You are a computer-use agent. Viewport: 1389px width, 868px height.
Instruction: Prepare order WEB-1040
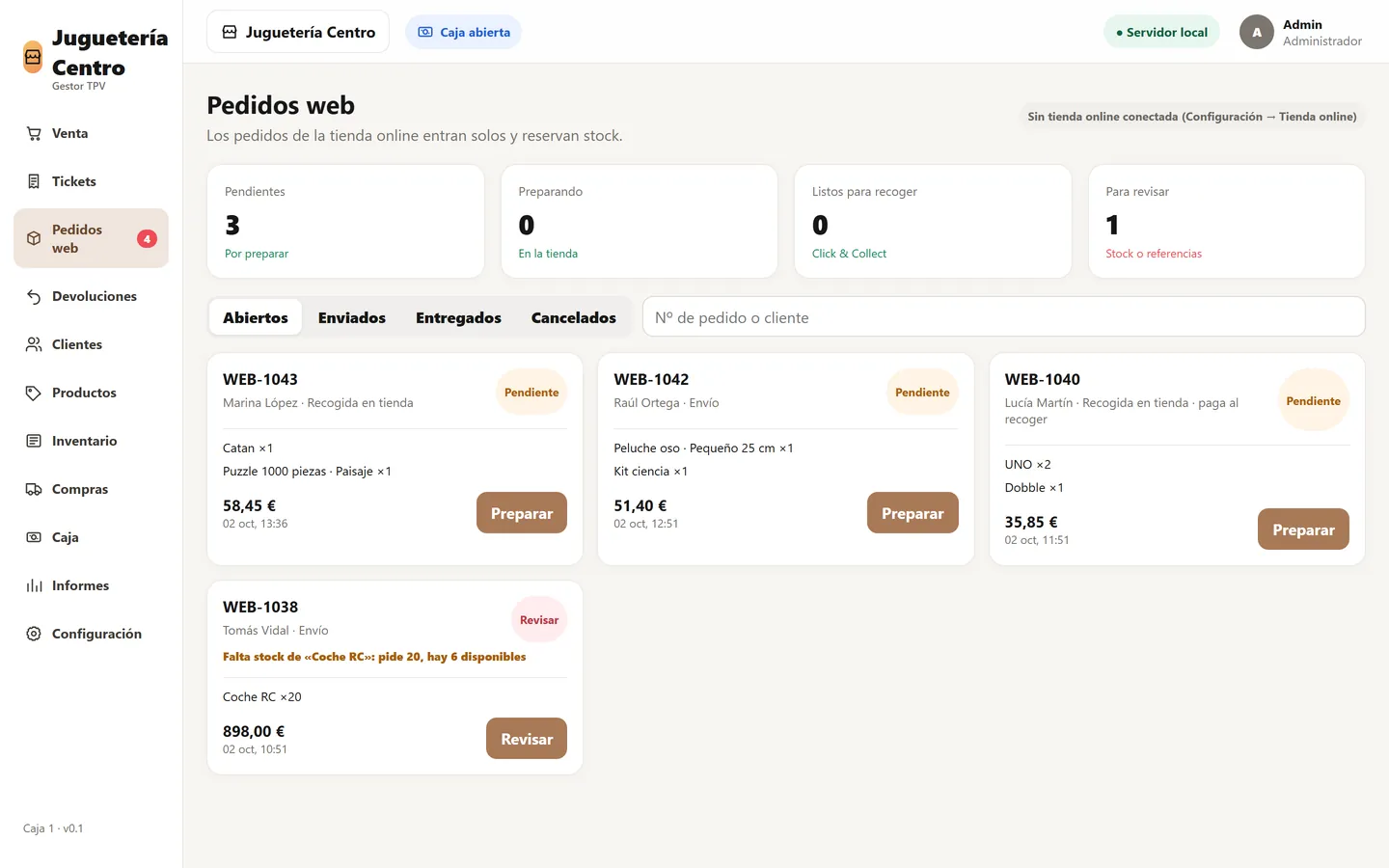coord(1303,529)
